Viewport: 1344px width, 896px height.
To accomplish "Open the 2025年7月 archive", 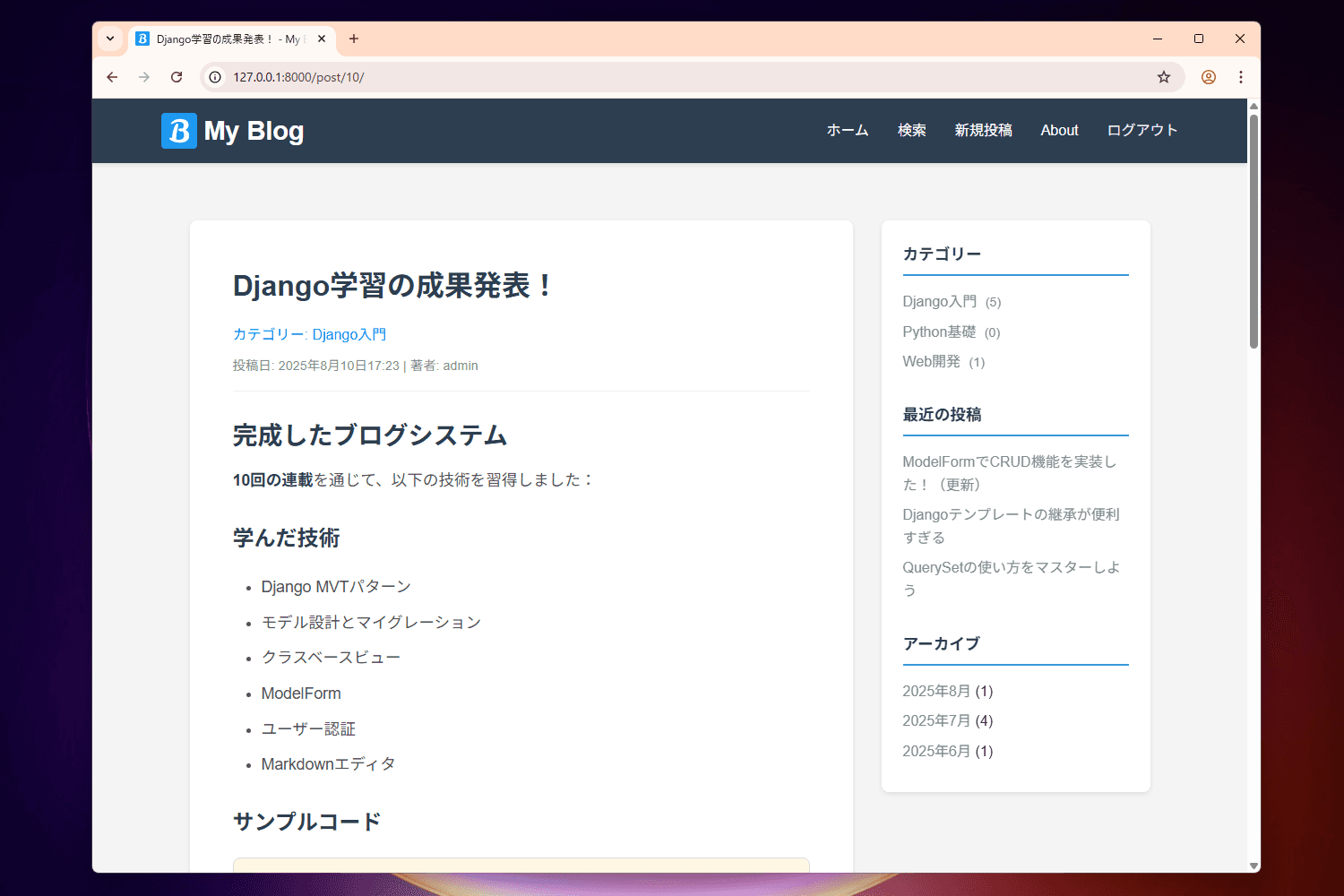I will (x=936, y=720).
